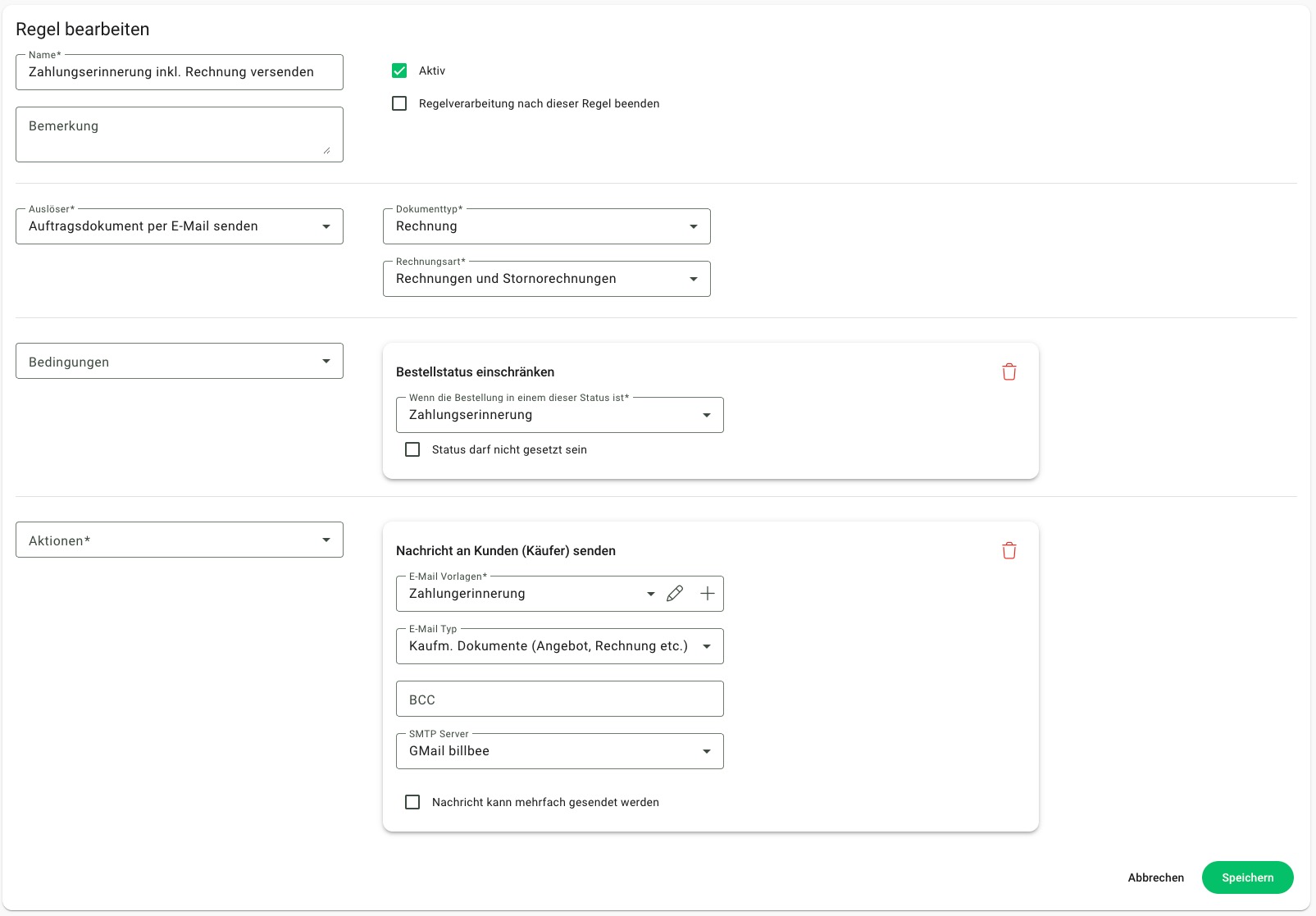This screenshot has height=916, width=1316.
Task: Delete the Bestellstatus einschränken condition
Action: click(x=1009, y=372)
